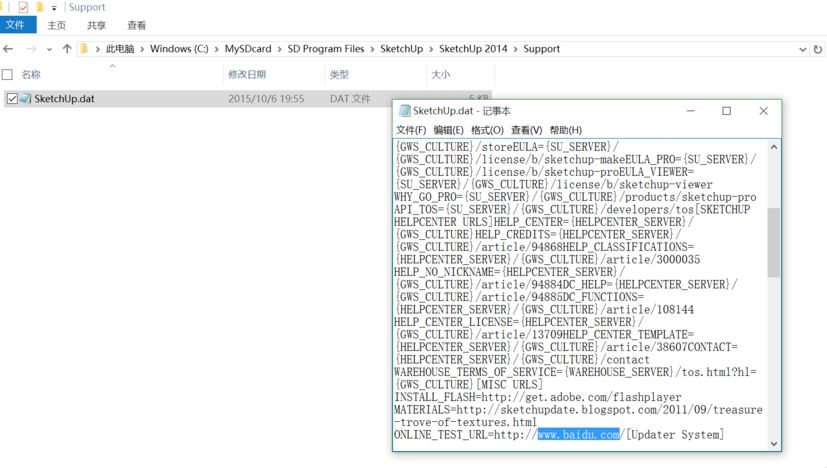Click the Notepad icon in title bar
827x468 pixels.
click(405, 111)
